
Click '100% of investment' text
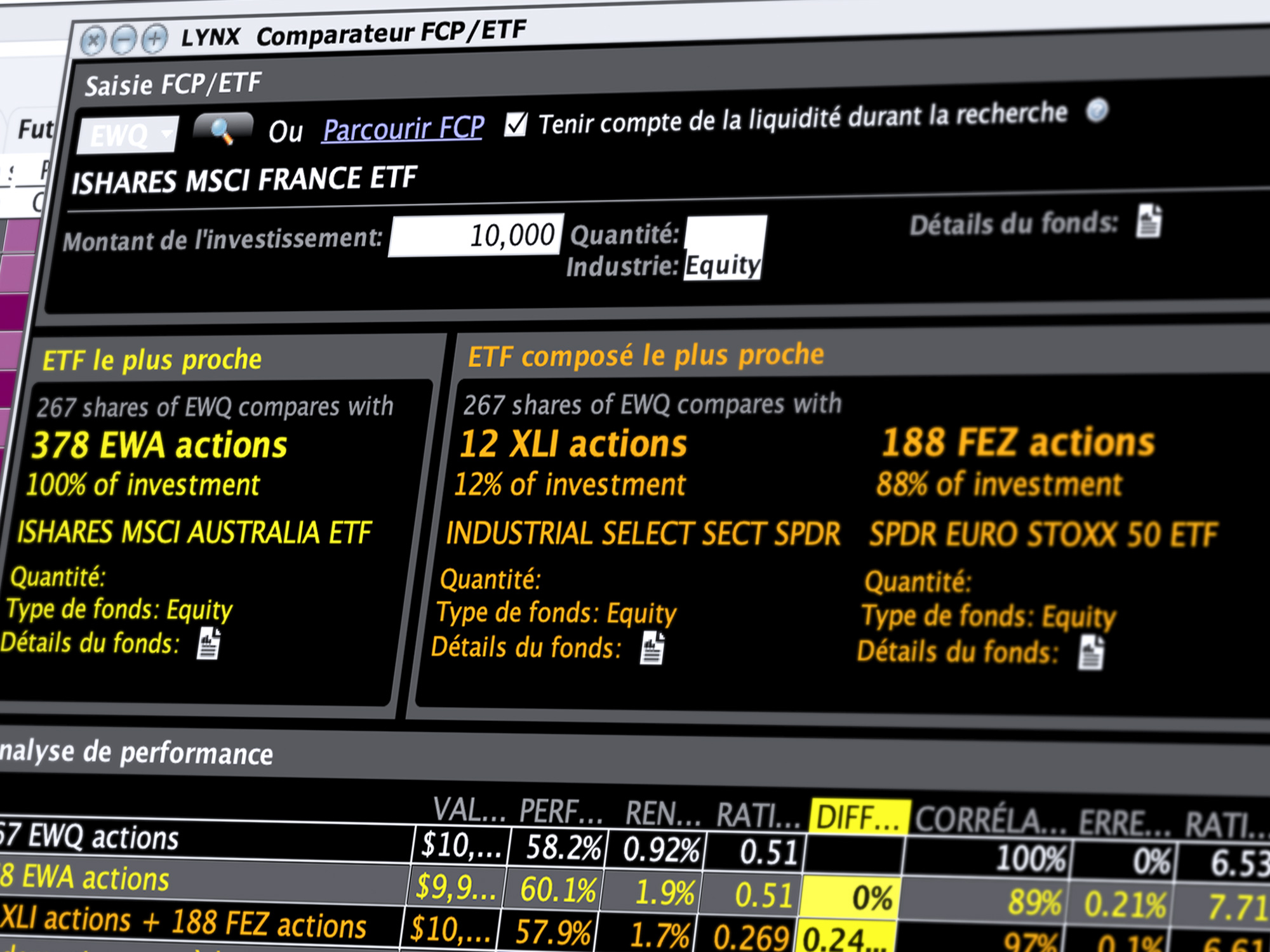143,485
